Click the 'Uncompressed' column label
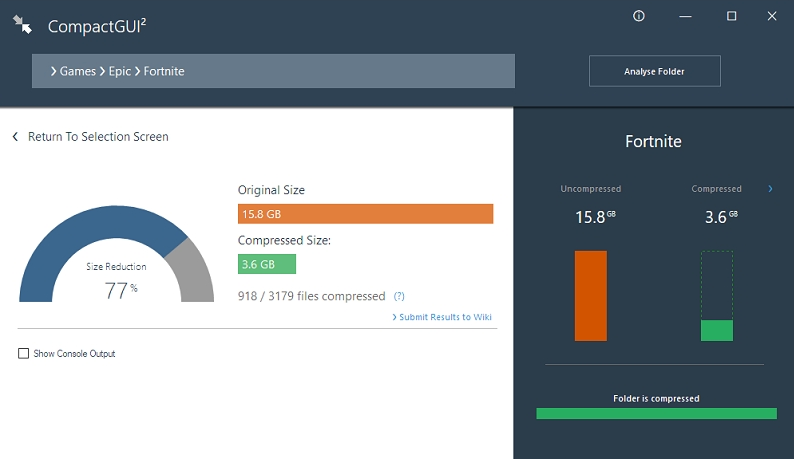Viewport: 794px width, 459px height. point(590,189)
